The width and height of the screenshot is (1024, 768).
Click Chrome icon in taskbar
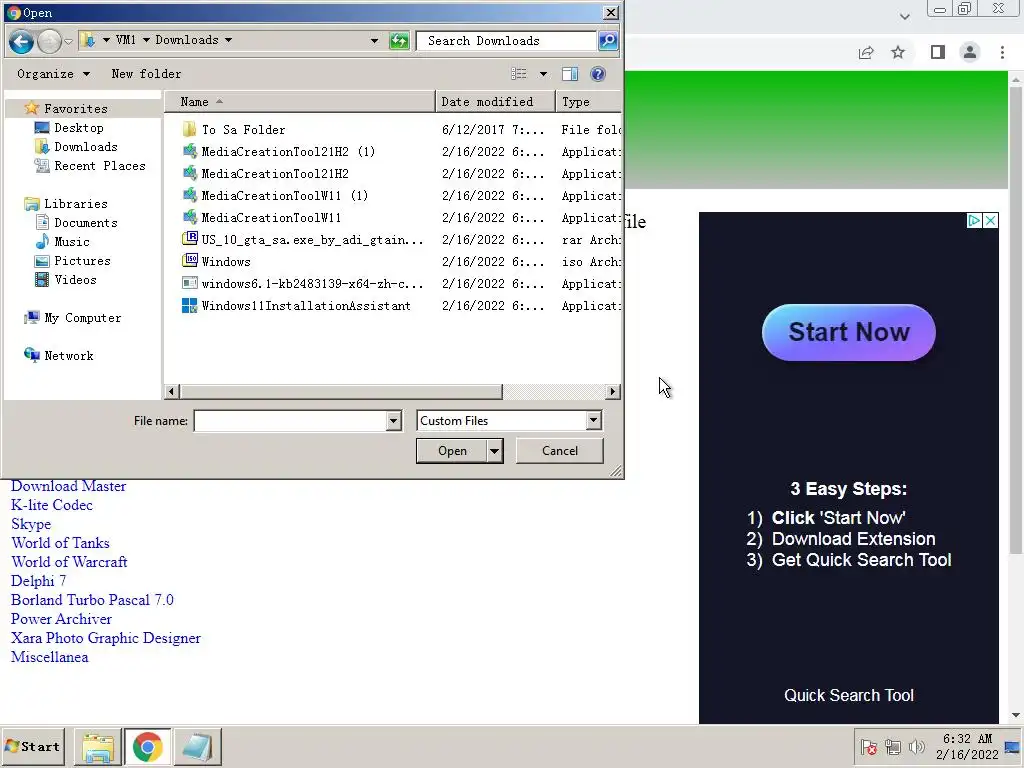coord(148,747)
